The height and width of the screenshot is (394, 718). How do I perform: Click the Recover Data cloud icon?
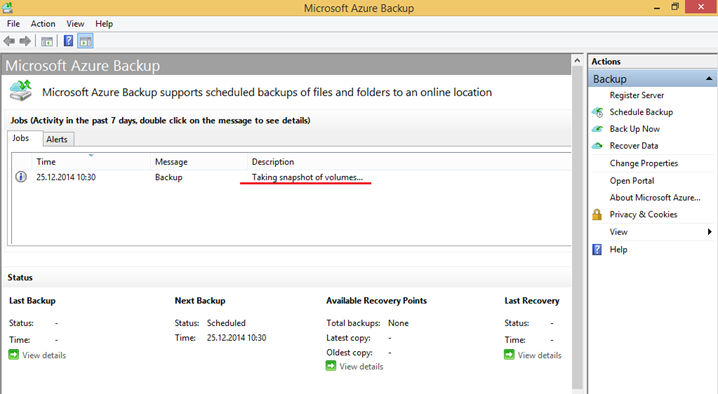[598, 146]
